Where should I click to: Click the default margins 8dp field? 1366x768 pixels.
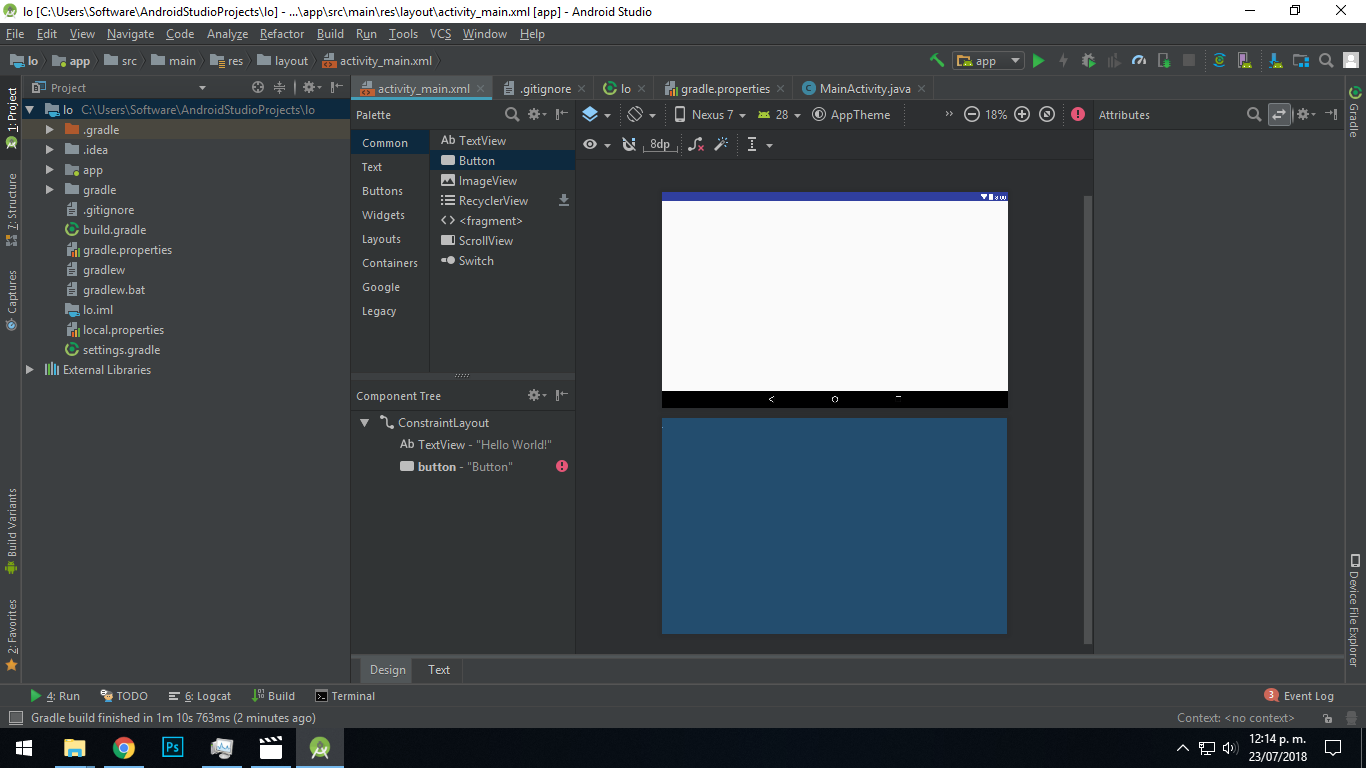point(660,145)
